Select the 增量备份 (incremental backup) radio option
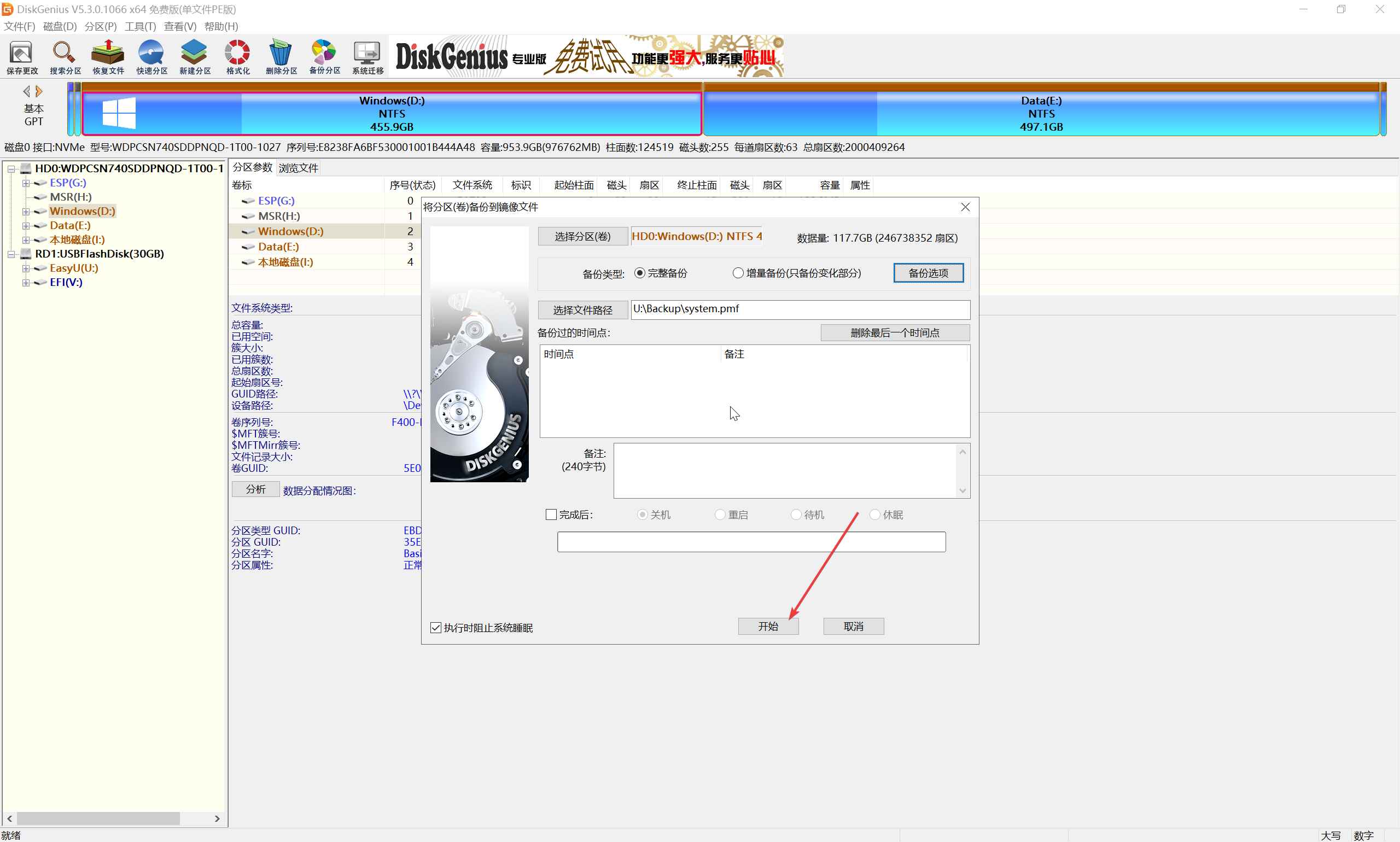 (x=738, y=273)
